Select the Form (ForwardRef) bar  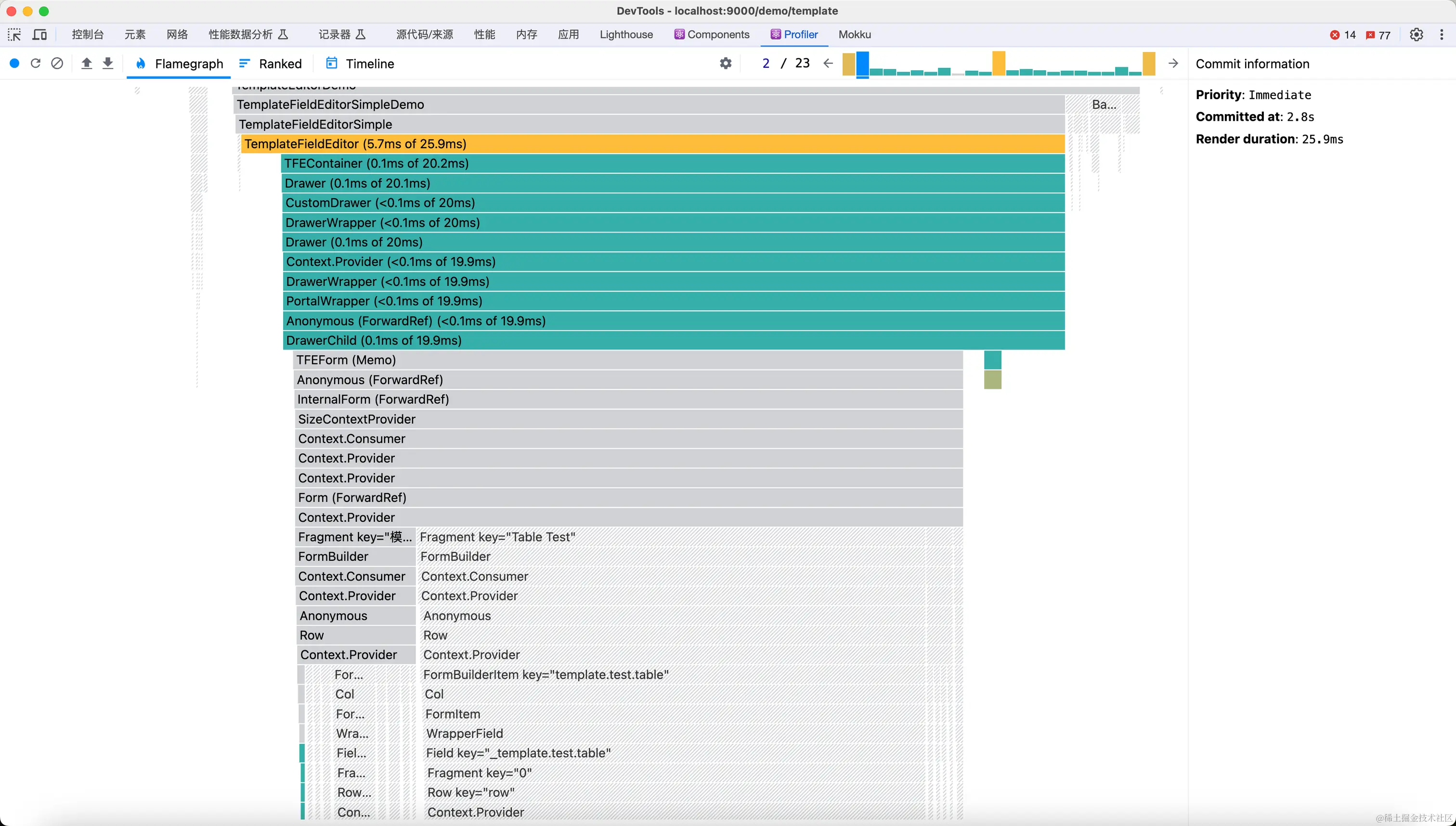(x=629, y=498)
